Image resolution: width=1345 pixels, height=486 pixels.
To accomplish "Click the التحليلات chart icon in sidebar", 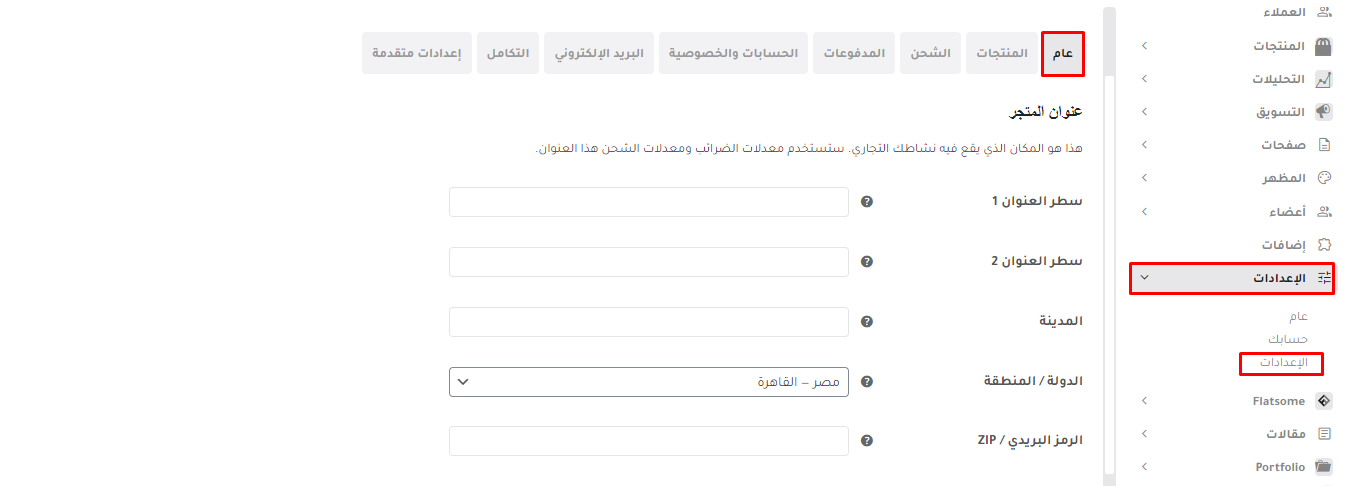I will (1323, 79).
